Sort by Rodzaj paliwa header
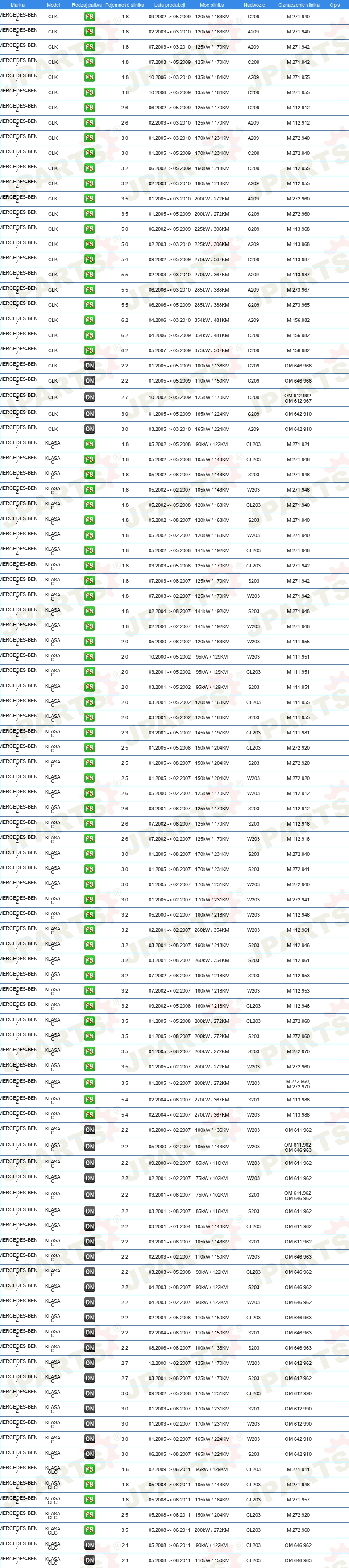Viewport: 349px width, 1568px height. [x=87, y=5]
